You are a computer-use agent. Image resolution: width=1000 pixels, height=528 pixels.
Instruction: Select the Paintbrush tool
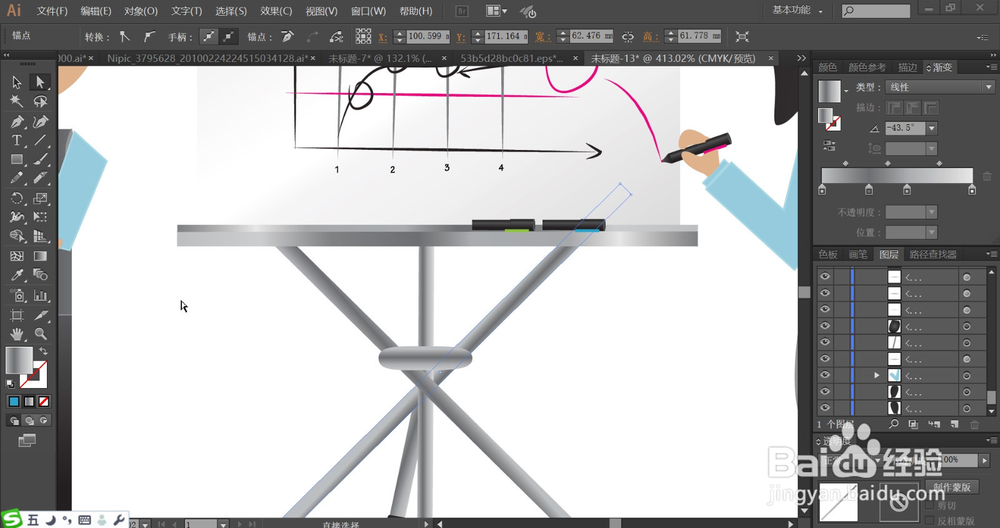(x=40, y=159)
